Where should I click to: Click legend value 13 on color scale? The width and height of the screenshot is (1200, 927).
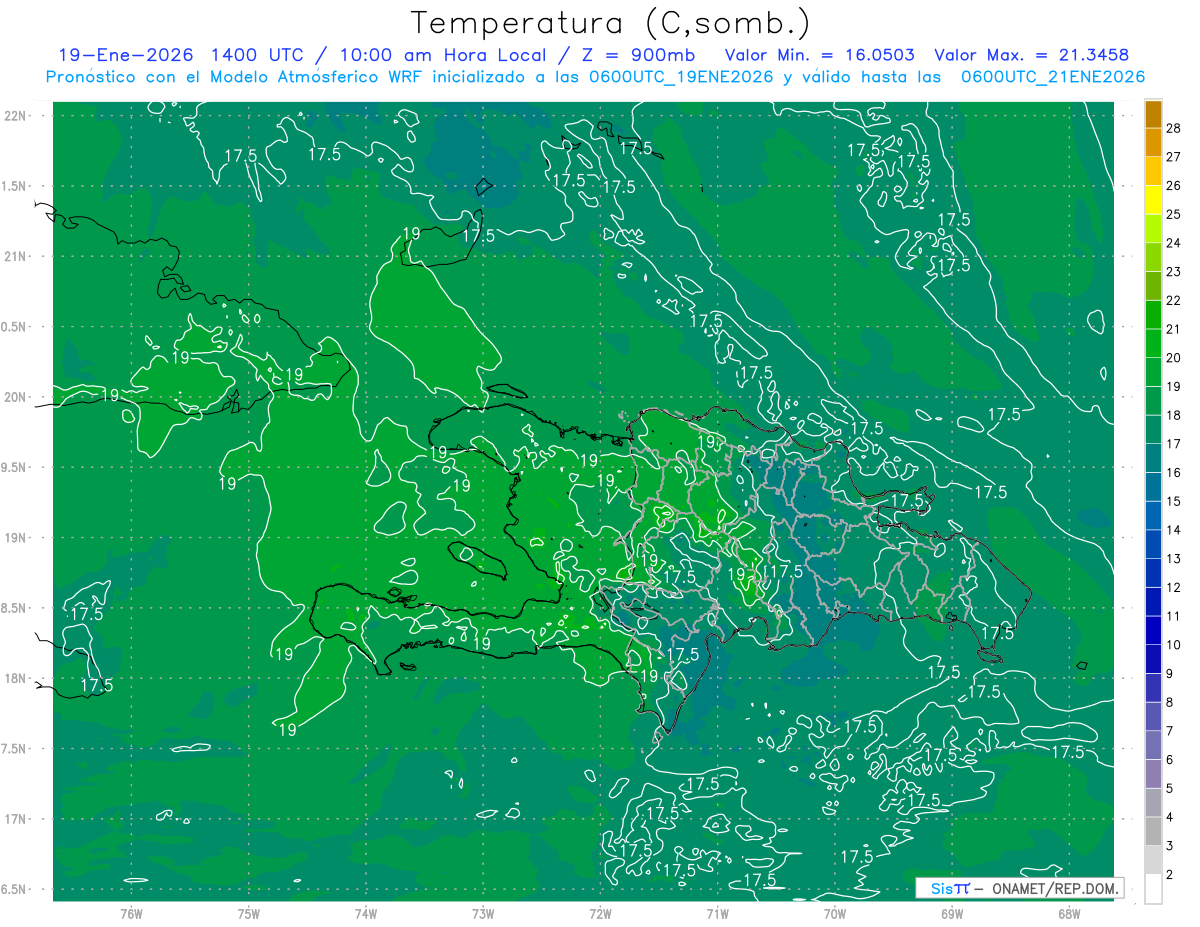pyautogui.click(x=1173, y=558)
